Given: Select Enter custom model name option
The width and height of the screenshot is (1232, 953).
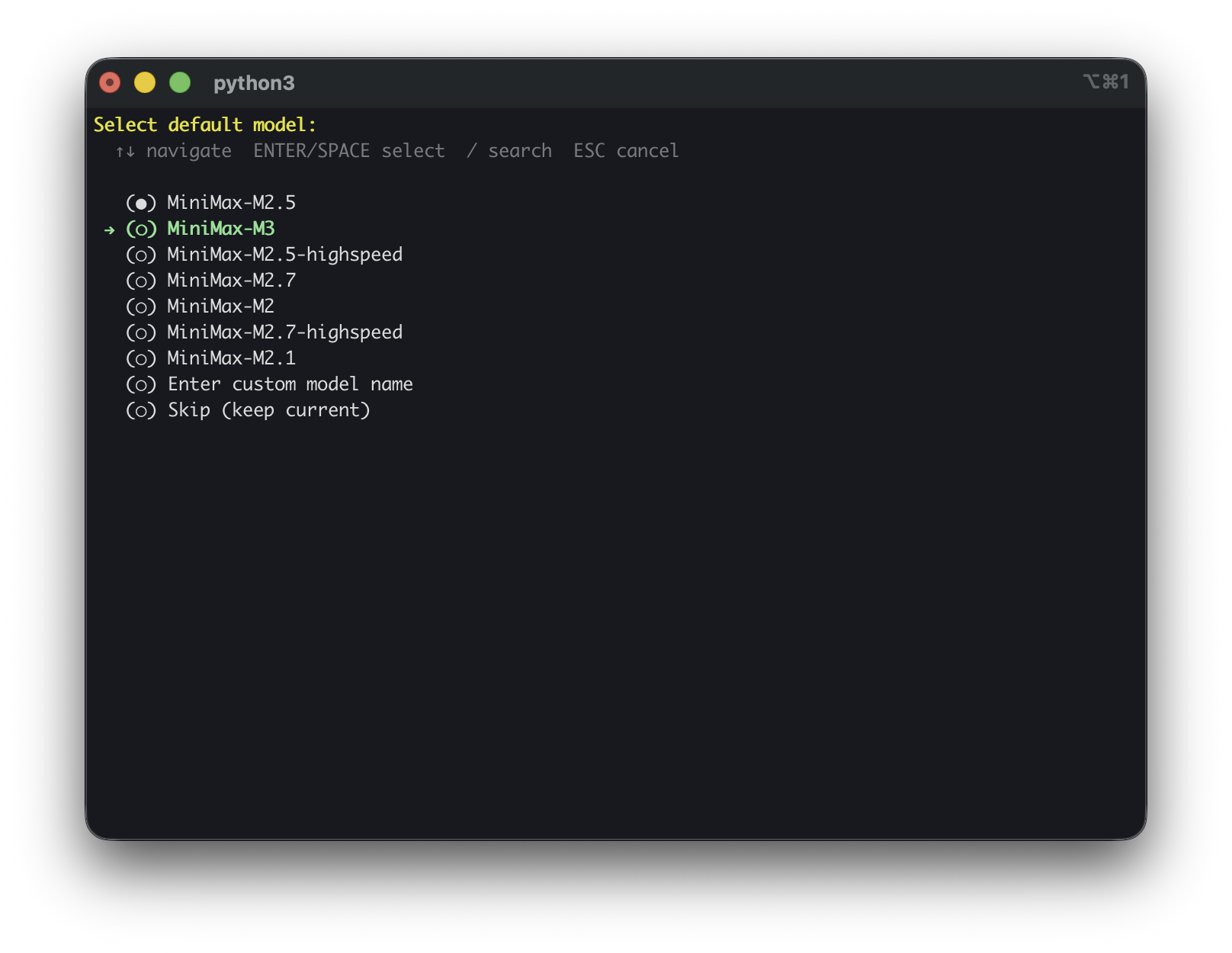Looking at the screenshot, I should pos(269,384).
